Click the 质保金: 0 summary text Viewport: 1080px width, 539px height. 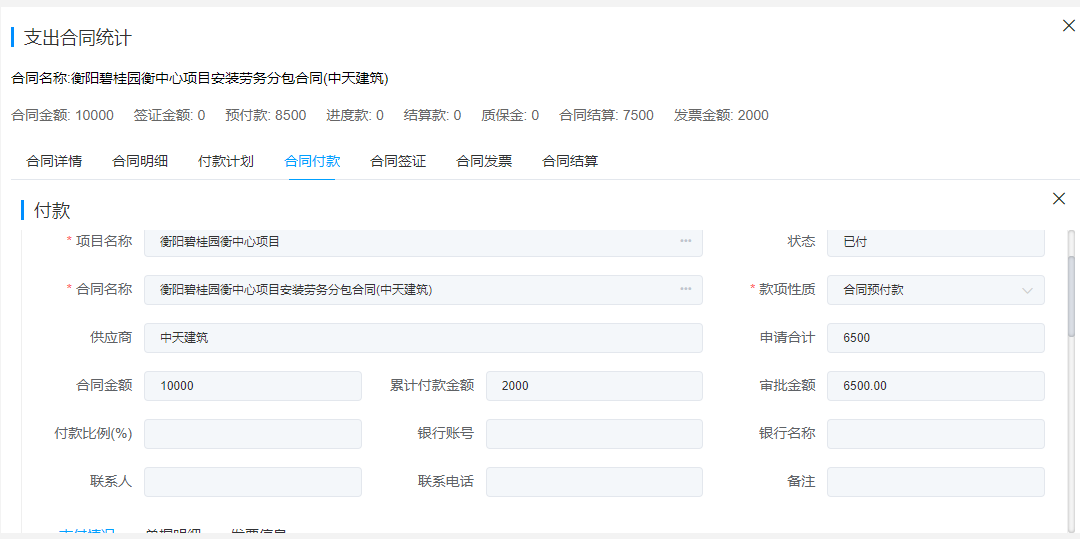(510, 115)
